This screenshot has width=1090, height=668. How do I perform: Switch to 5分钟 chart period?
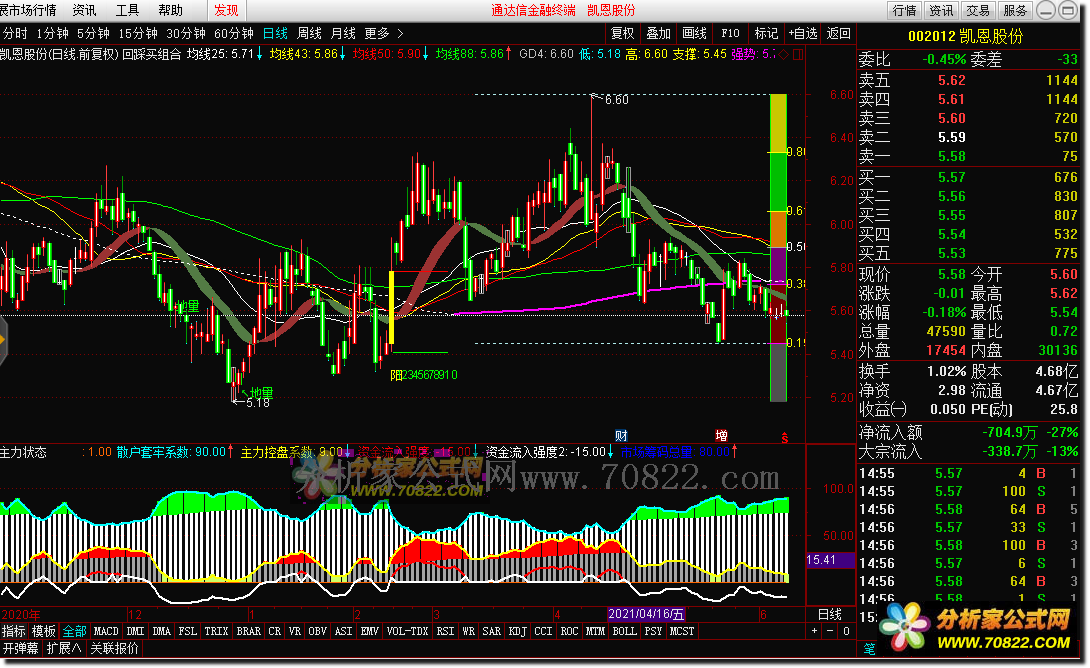[x=93, y=33]
